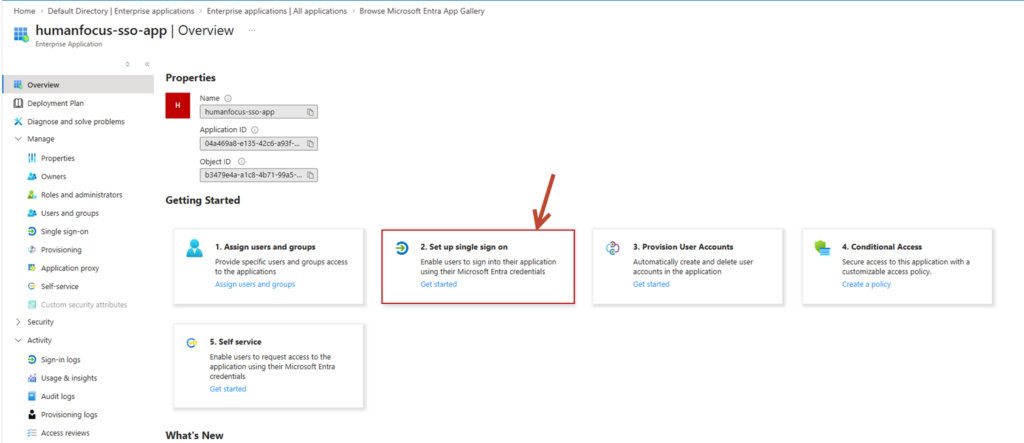This screenshot has height=443, width=1024.
Task: Open Enterprise applications | All applications breadcrumb
Action: [x=277, y=11]
